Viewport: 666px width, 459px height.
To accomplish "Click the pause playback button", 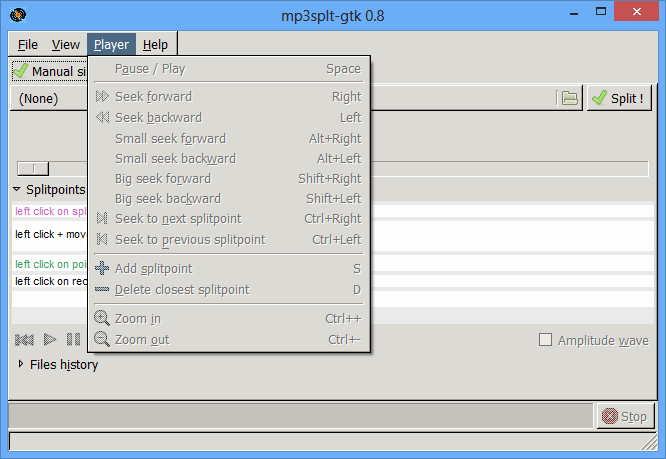I will click(x=73, y=340).
